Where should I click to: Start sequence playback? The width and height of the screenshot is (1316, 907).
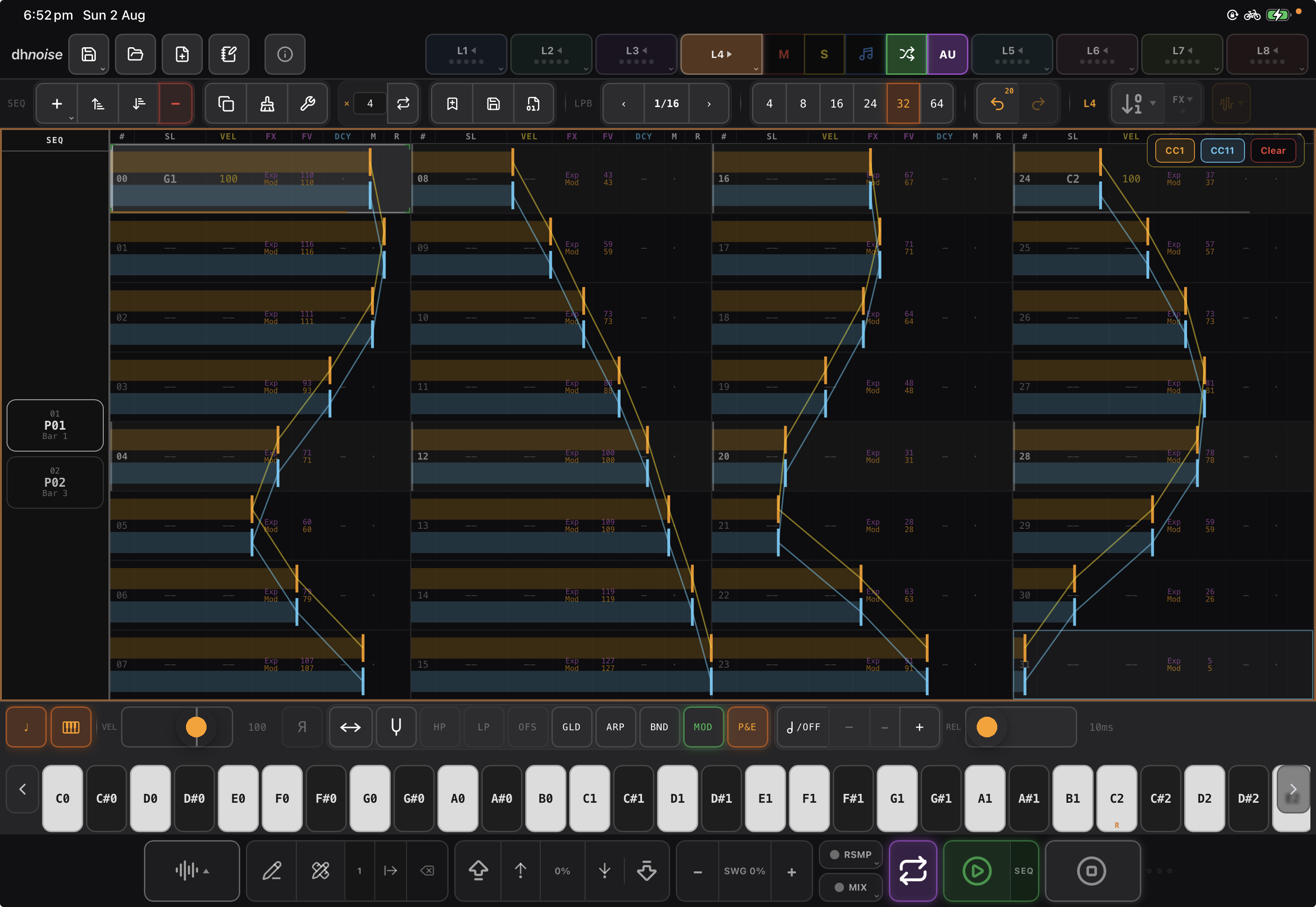pyautogui.click(x=977, y=871)
